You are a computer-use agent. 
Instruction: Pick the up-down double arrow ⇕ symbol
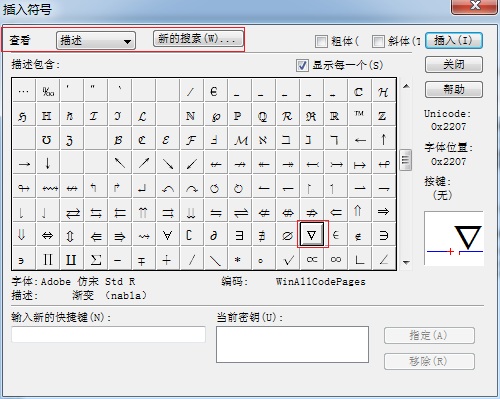coord(72,235)
